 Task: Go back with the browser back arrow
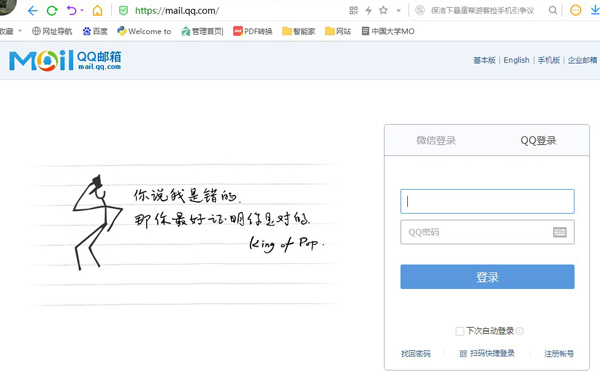(33, 11)
